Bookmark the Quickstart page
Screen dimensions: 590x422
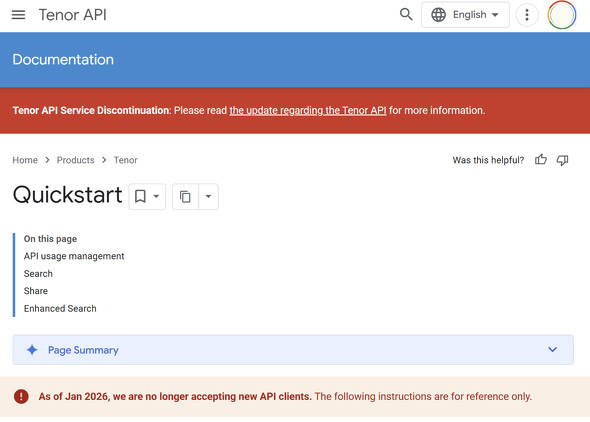[x=140, y=196]
